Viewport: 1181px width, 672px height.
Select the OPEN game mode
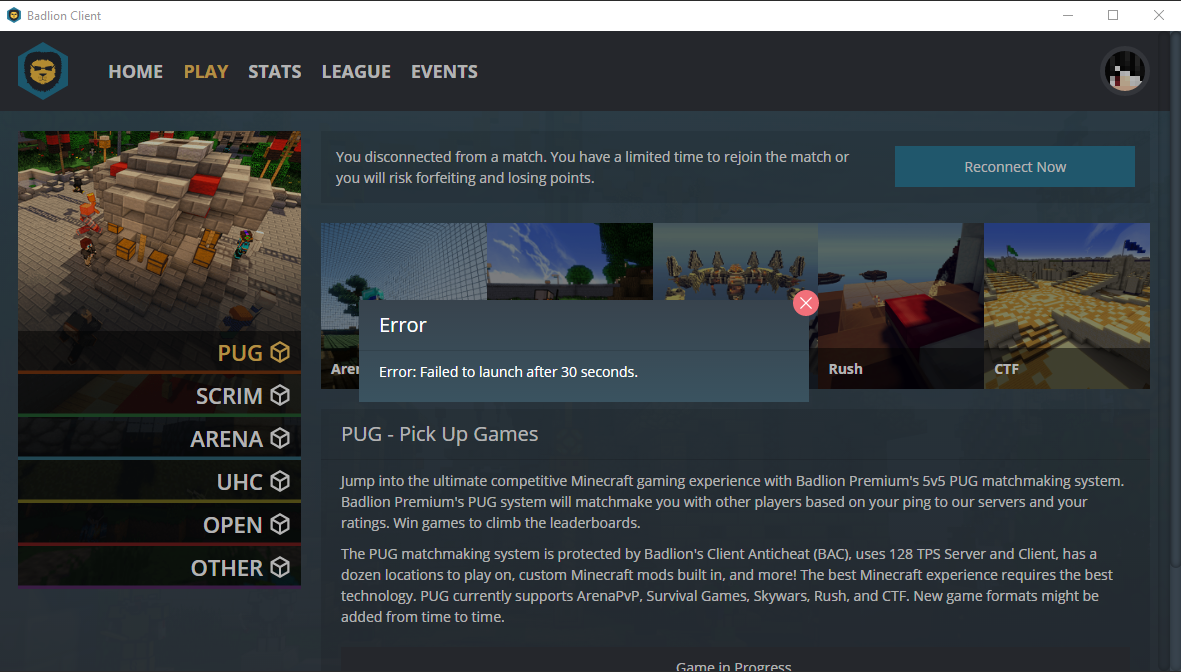pos(160,524)
